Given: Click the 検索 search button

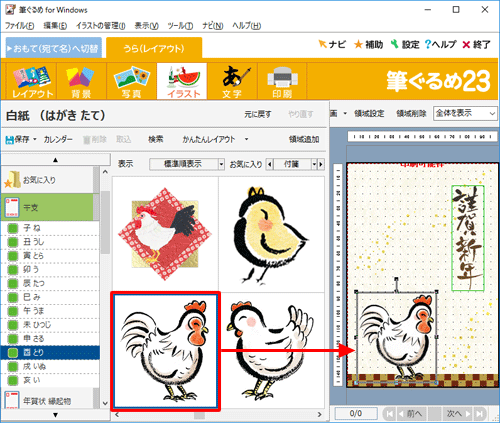Looking at the screenshot, I should tap(156, 139).
